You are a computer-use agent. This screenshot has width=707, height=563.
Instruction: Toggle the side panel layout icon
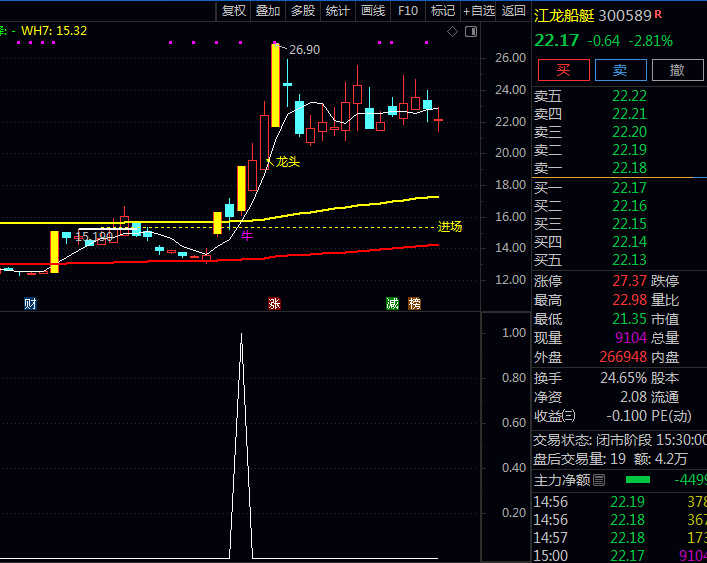pyautogui.click(x=471, y=32)
